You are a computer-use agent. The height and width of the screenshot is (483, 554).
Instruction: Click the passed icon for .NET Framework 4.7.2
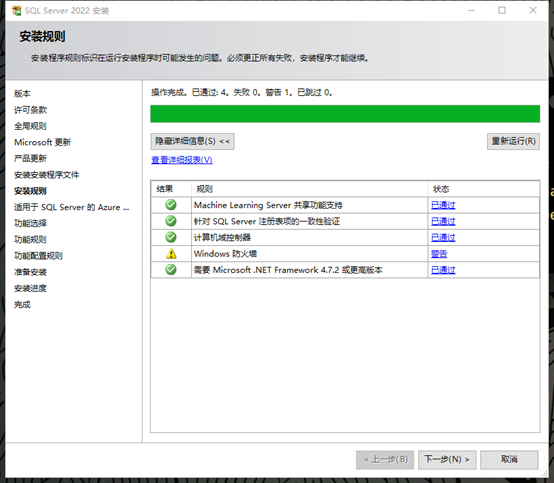[x=171, y=270]
